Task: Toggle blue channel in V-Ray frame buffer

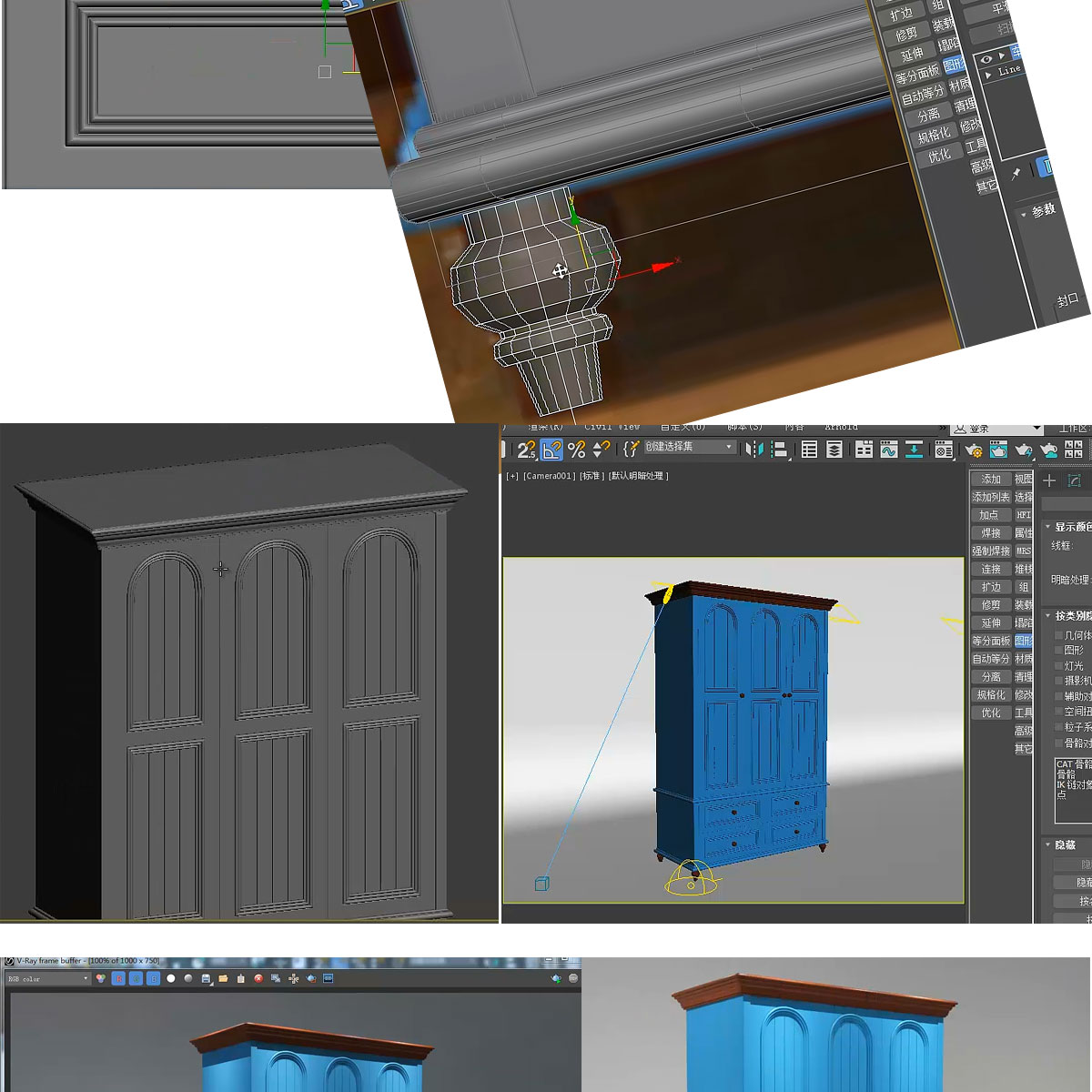Action: (153, 978)
